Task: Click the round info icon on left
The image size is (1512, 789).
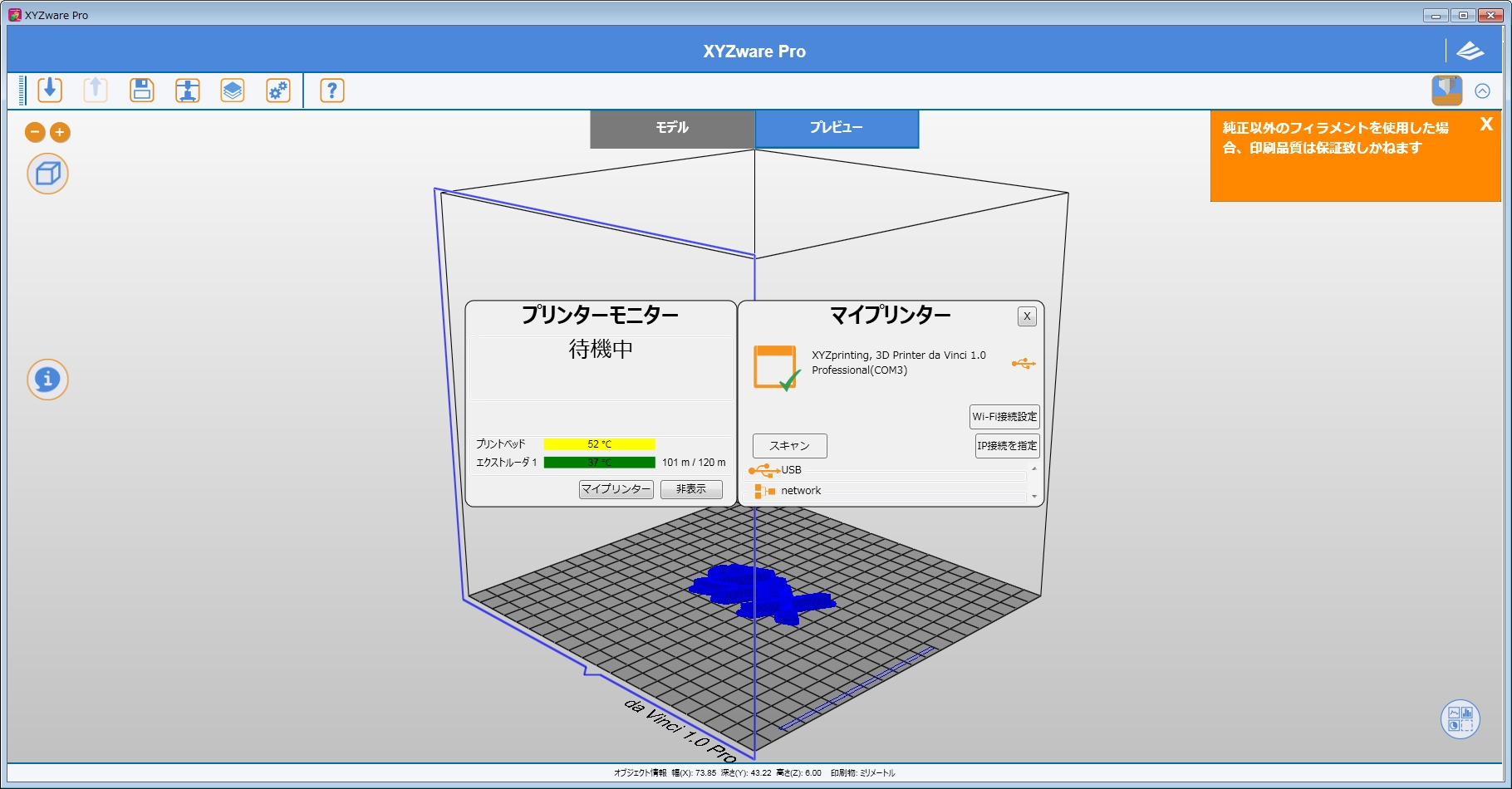Action: (48, 380)
